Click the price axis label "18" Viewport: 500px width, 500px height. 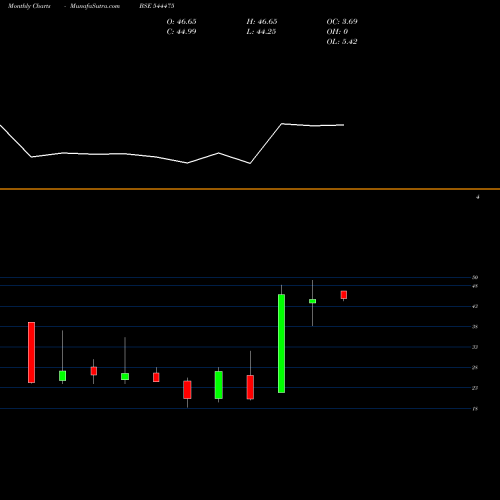click(x=475, y=409)
